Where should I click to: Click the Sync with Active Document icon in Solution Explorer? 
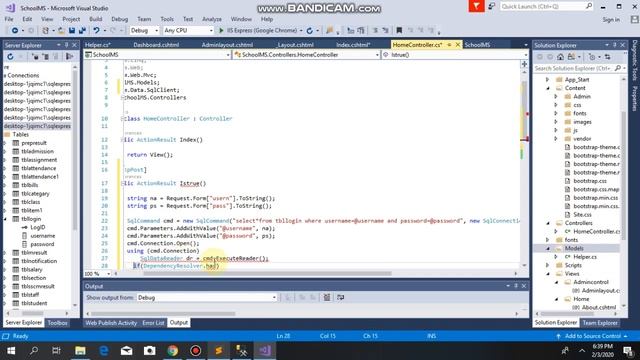[608, 57]
